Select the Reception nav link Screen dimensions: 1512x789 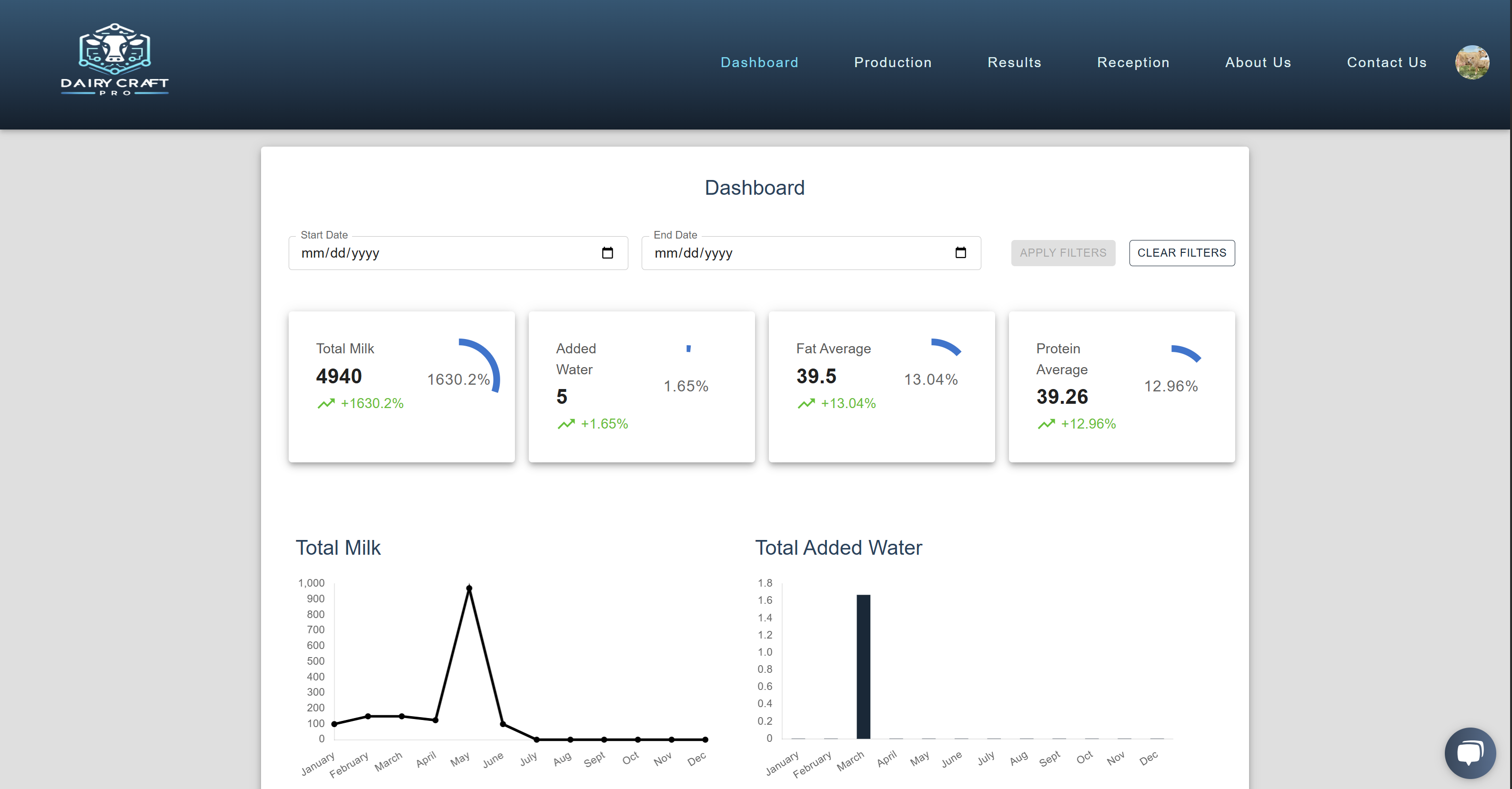pos(1133,62)
